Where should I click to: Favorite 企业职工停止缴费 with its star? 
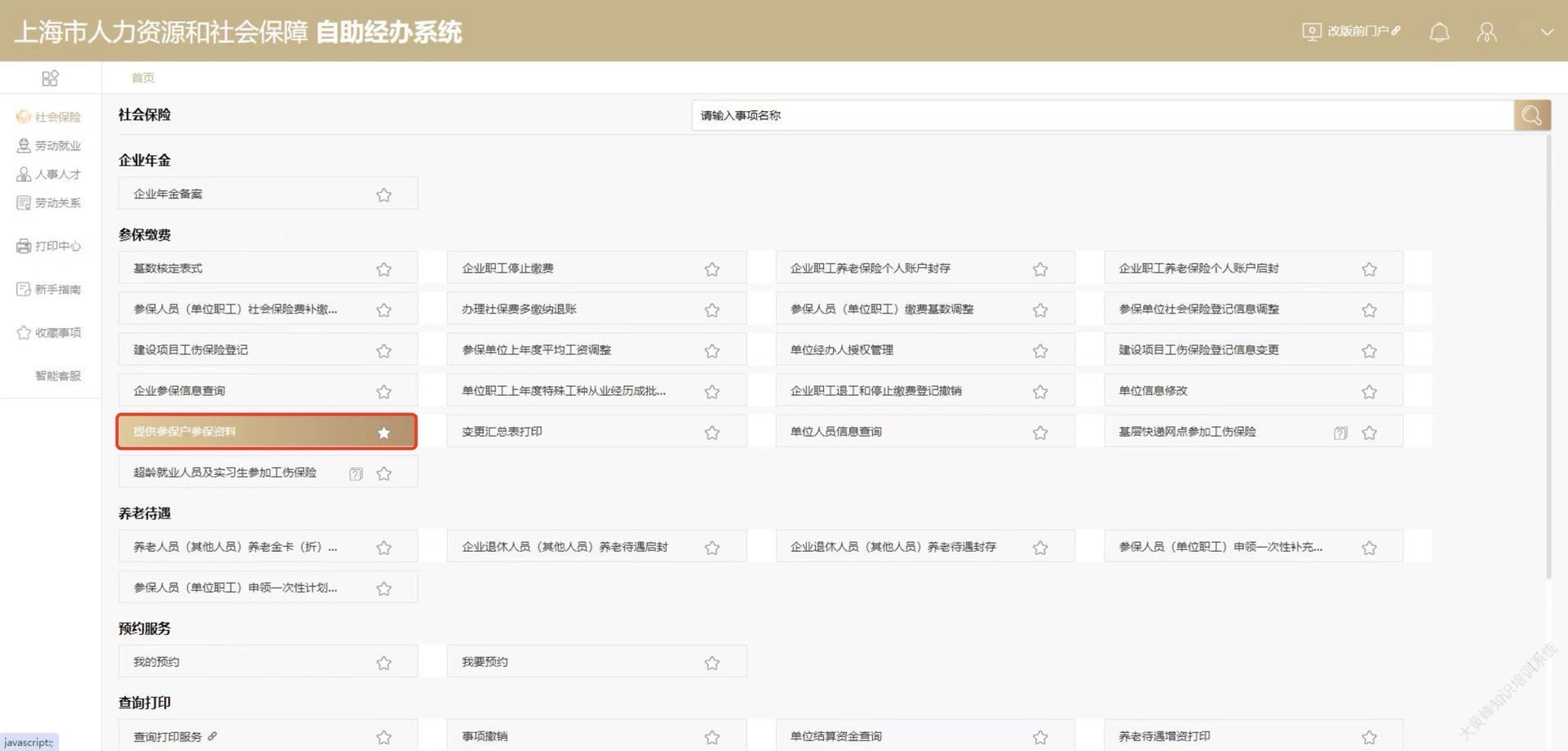click(x=711, y=269)
